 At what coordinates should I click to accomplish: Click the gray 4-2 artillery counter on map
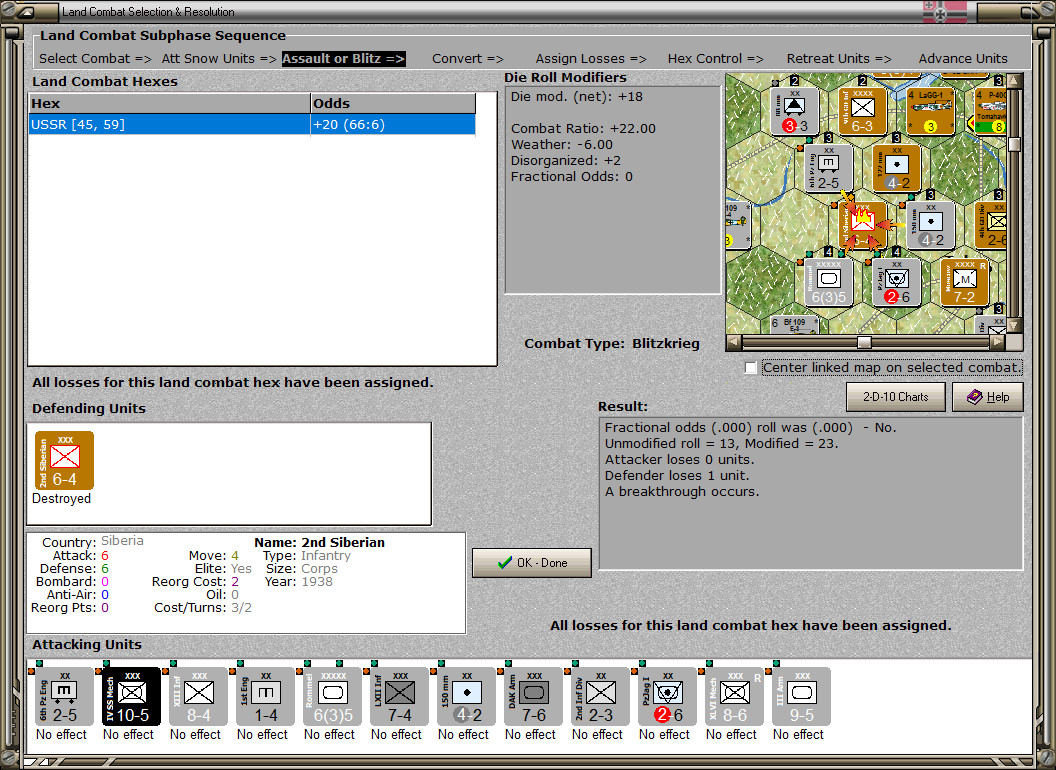pyautogui.click(x=930, y=225)
